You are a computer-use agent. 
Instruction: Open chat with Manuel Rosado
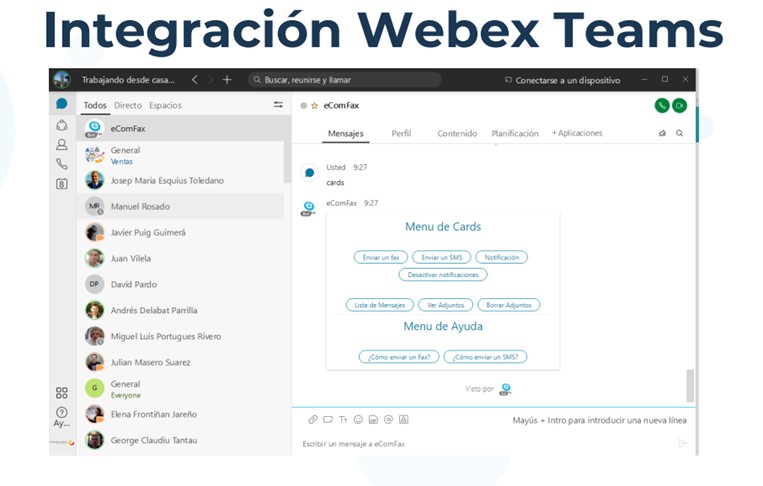click(180, 206)
